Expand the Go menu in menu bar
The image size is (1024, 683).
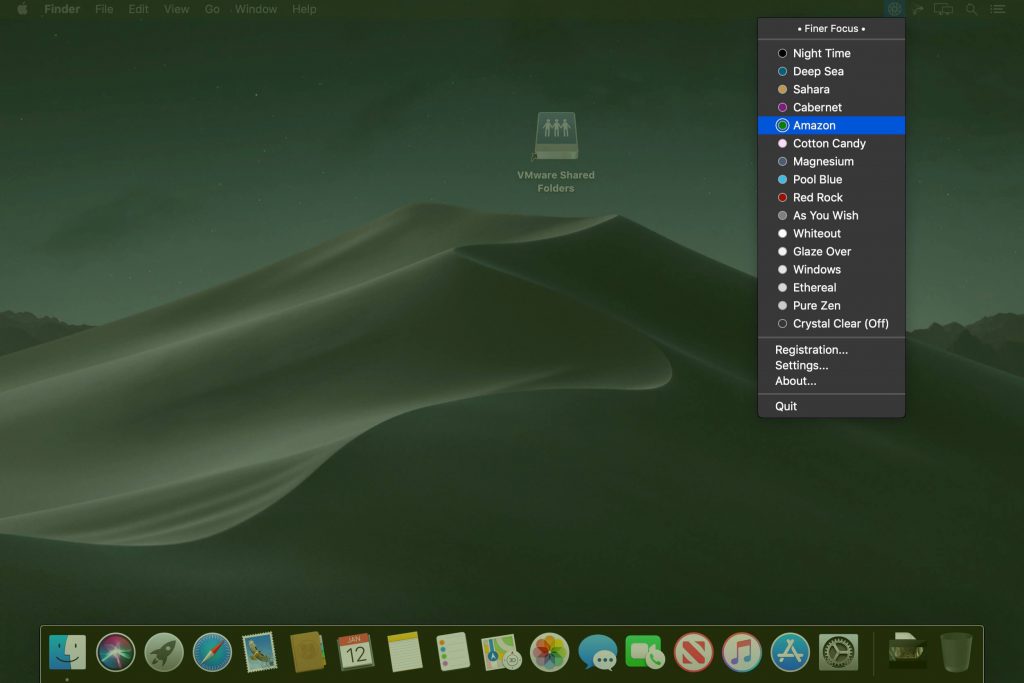[212, 9]
